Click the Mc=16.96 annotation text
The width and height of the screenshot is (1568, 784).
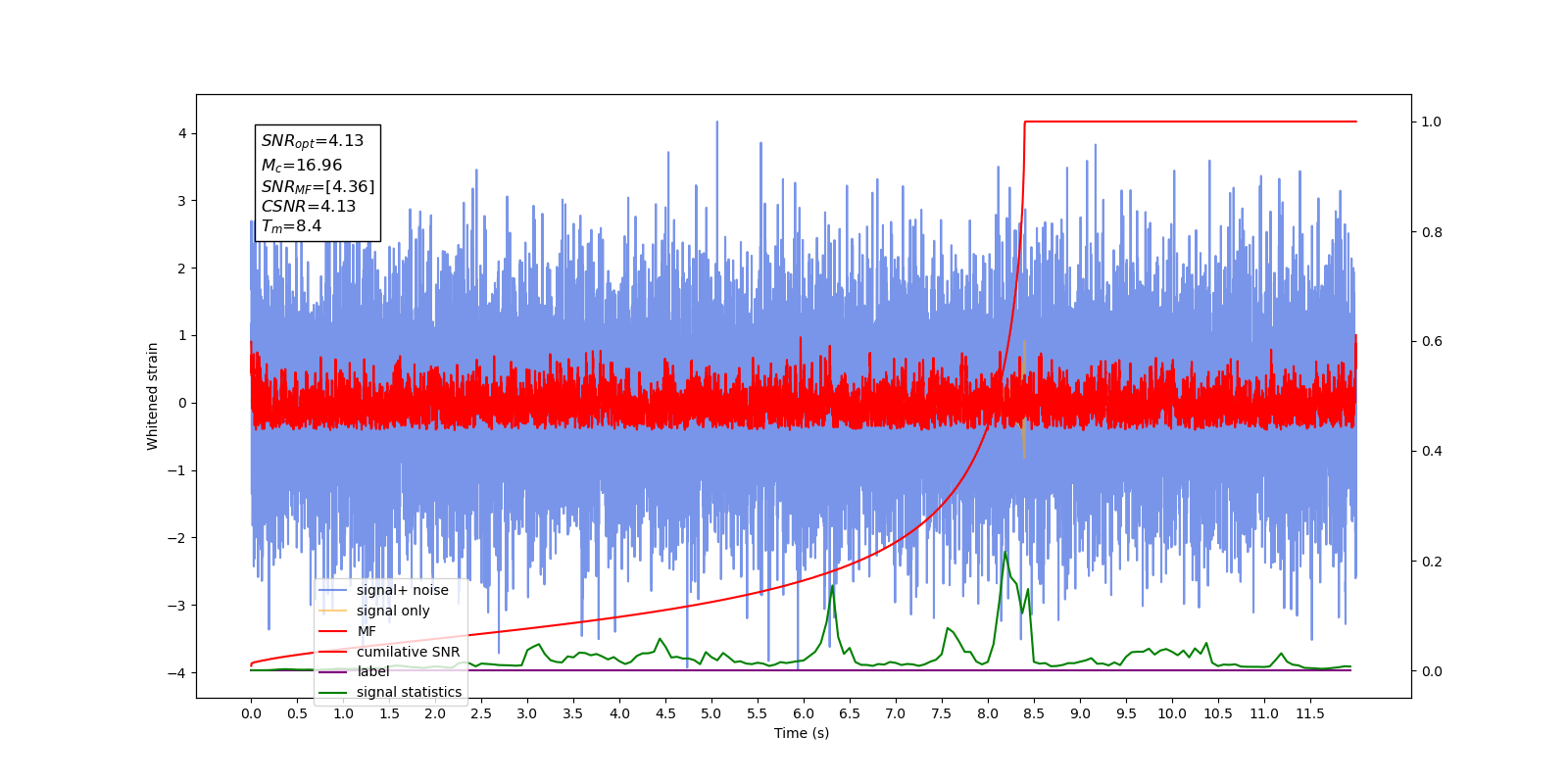pos(302,166)
